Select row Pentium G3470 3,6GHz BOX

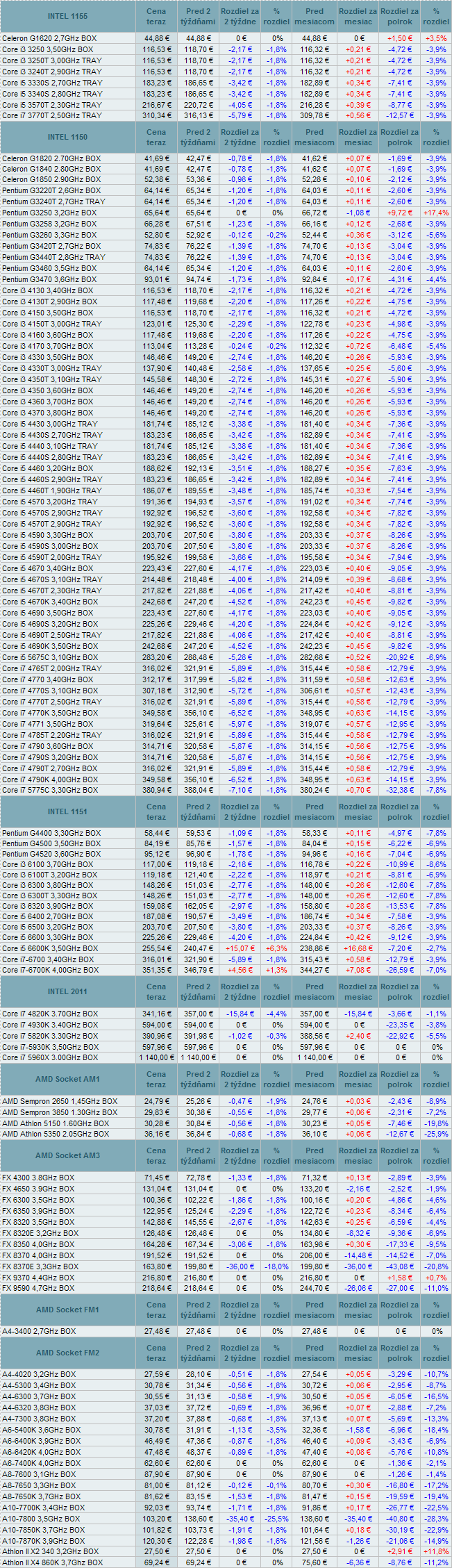pyautogui.click(x=226, y=279)
